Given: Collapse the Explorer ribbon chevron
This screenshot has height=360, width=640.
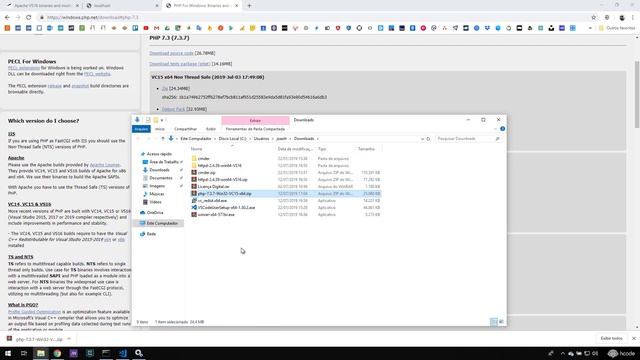Looking at the screenshot, I should pyautogui.click(x=496, y=129).
